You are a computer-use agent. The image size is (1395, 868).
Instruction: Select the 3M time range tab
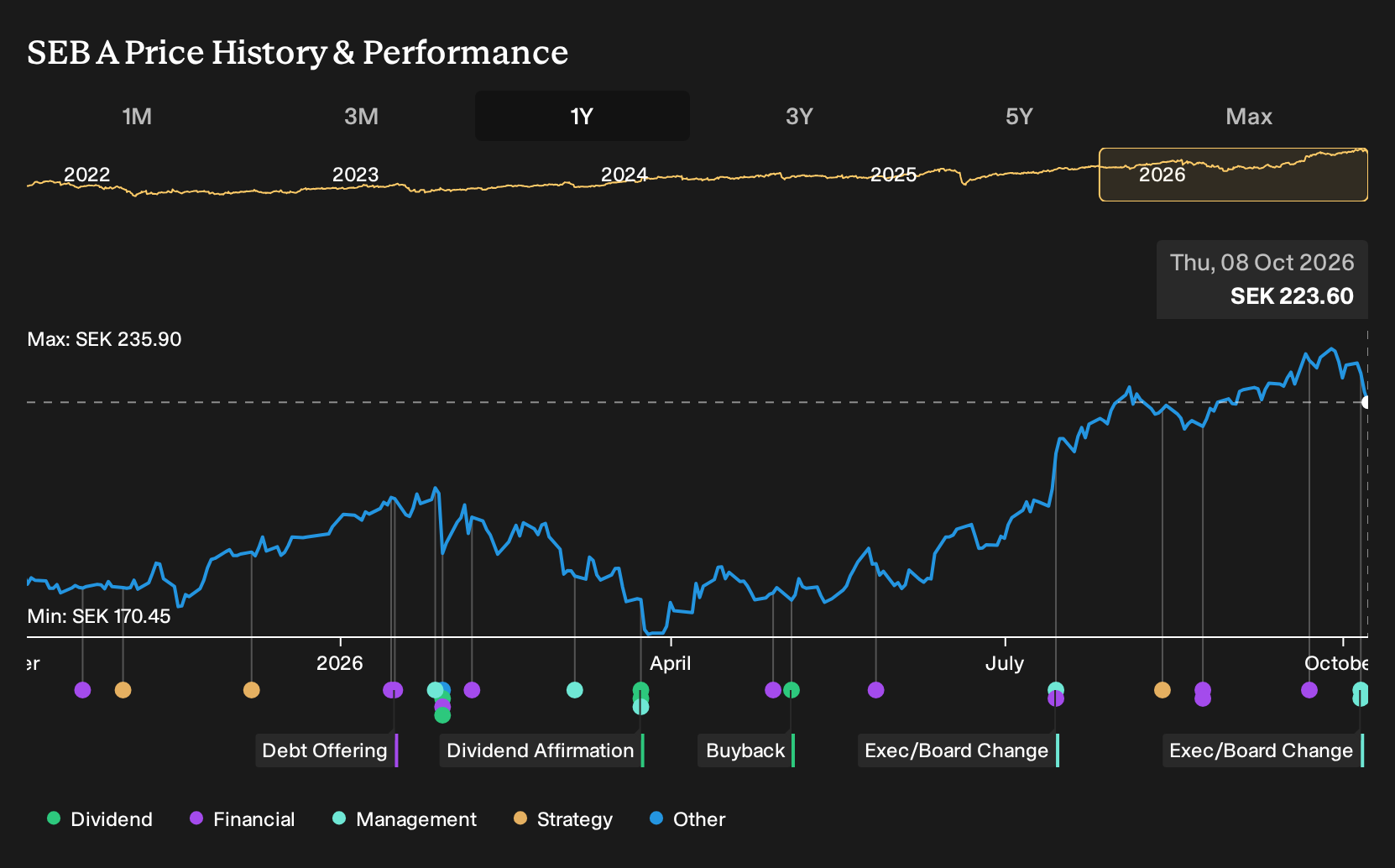click(x=361, y=116)
